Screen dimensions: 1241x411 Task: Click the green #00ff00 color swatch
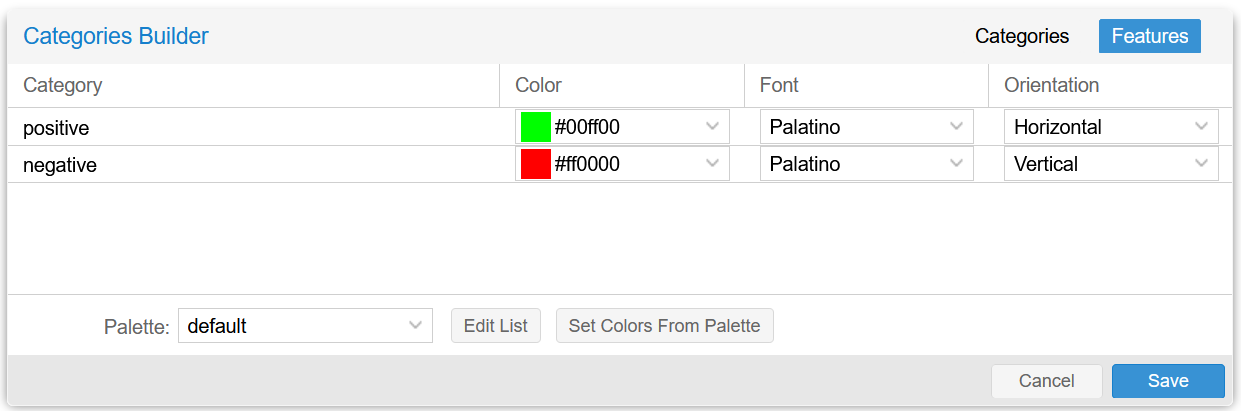point(536,127)
